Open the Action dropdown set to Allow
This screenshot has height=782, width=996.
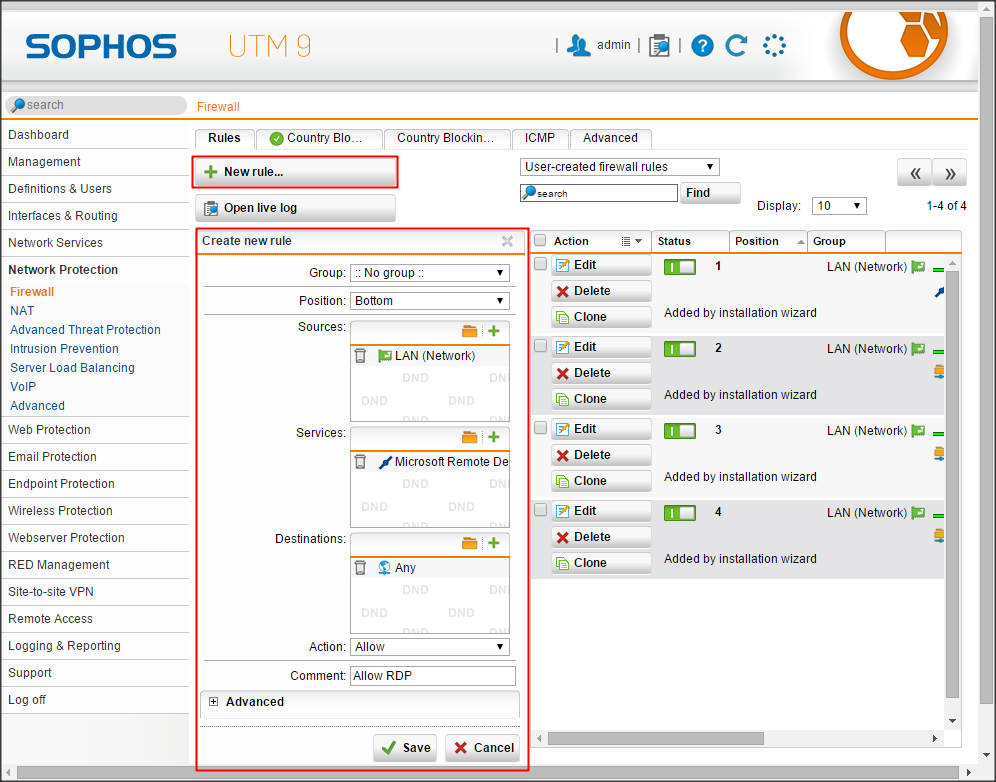tap(430, 647)
